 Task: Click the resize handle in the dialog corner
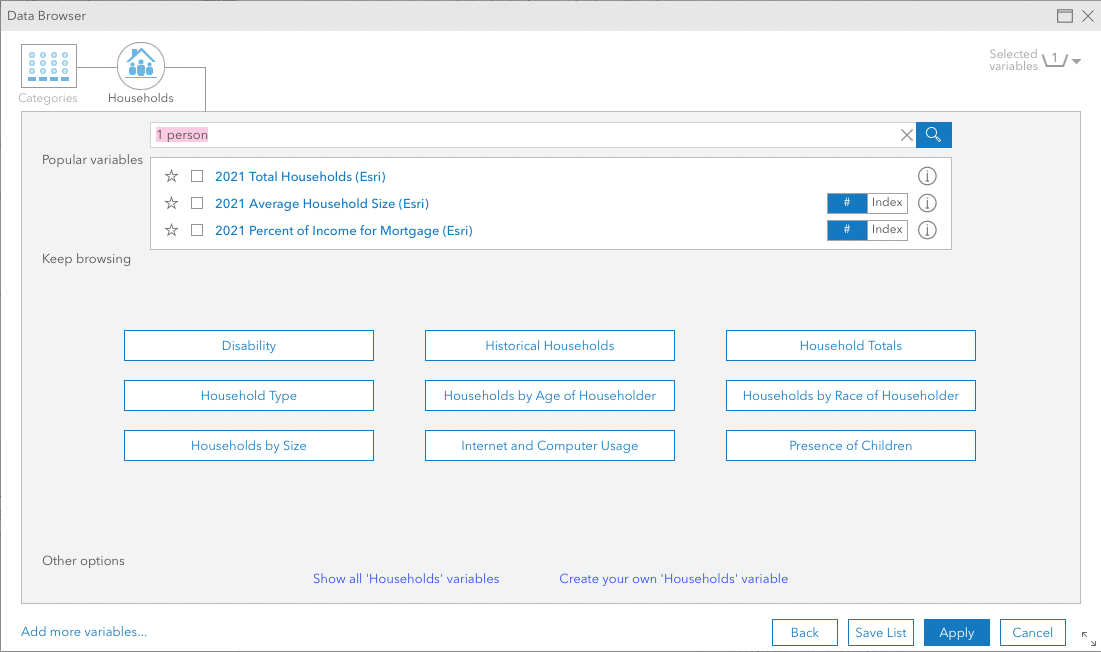pos(1088,638)
